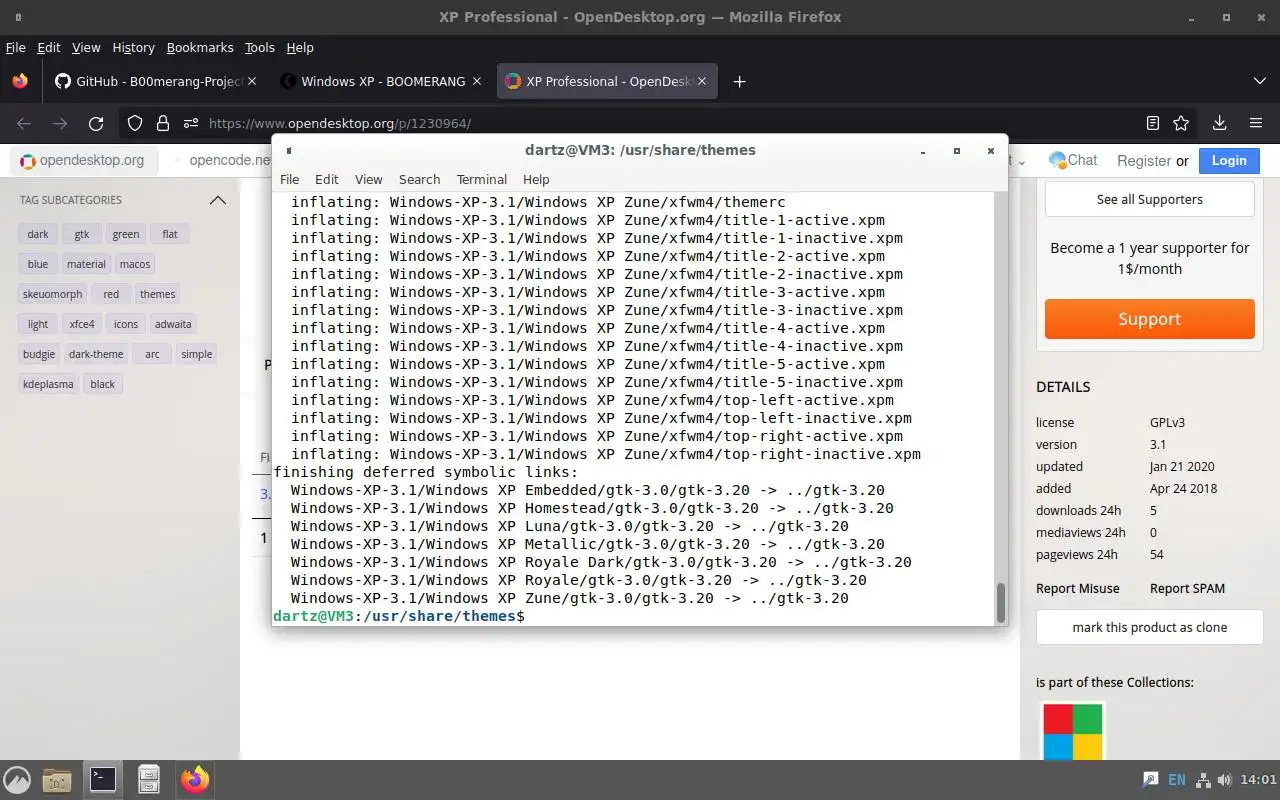Open the terminal Help menu
1280x800 pixels.
coord(536,179)
